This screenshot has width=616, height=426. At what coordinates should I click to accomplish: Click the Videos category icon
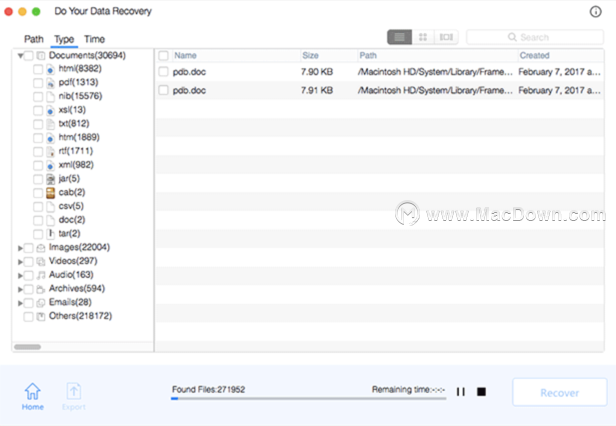click(x=41, y=262)
